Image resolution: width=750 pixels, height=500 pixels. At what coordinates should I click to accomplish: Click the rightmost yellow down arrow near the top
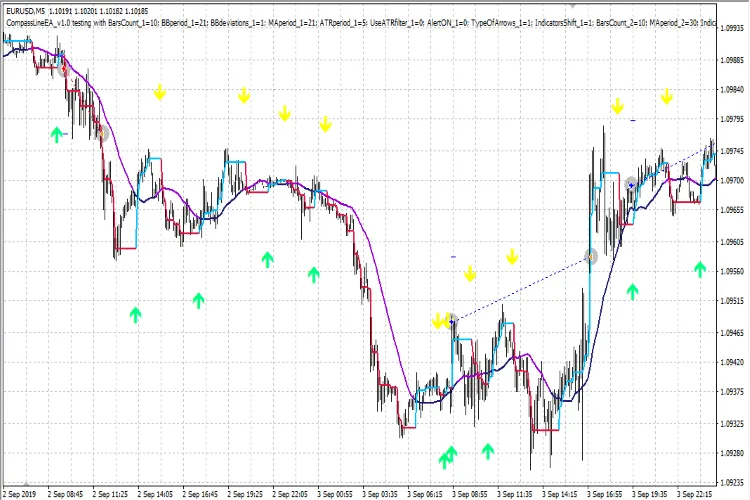pyautogui.click(x=667, y=96)
